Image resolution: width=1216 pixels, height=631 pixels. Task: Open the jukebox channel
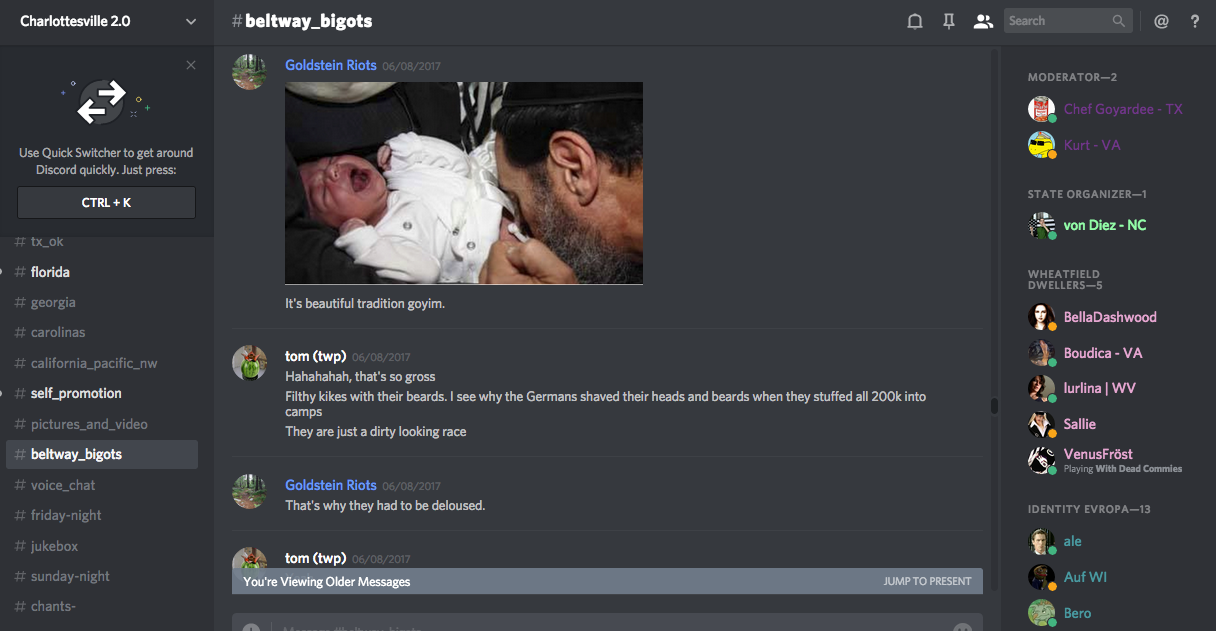click(54, 546)
